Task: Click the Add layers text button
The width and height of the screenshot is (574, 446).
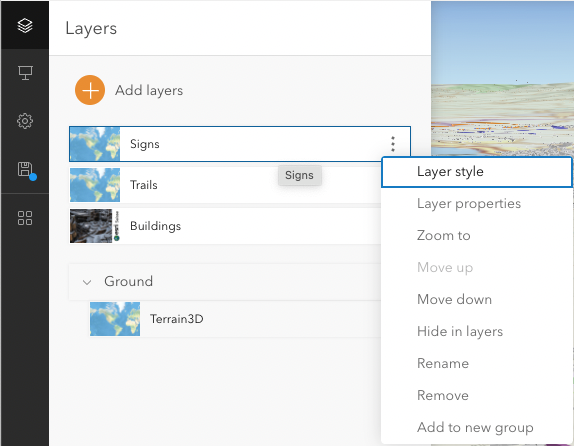Action: (x=149, y=90)
